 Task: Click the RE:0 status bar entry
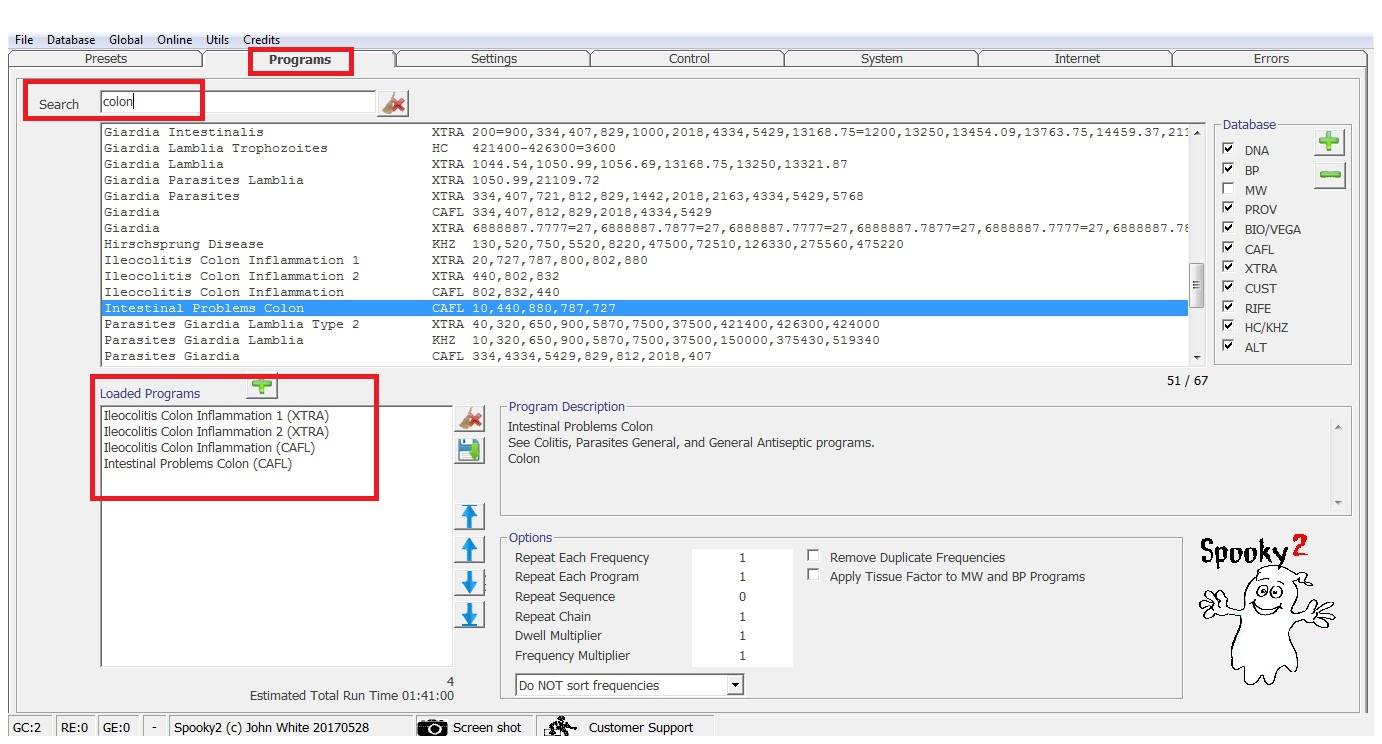pos(74,727)
